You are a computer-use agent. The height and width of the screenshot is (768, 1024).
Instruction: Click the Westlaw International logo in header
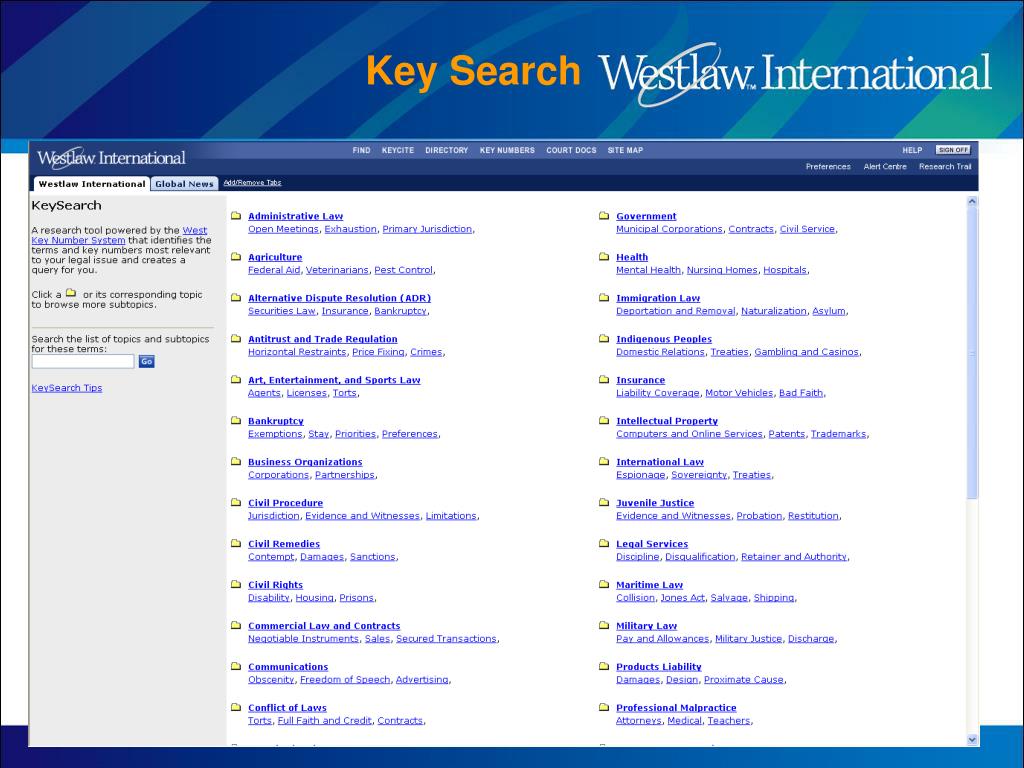pyautogui.click(x=111, y=158)
